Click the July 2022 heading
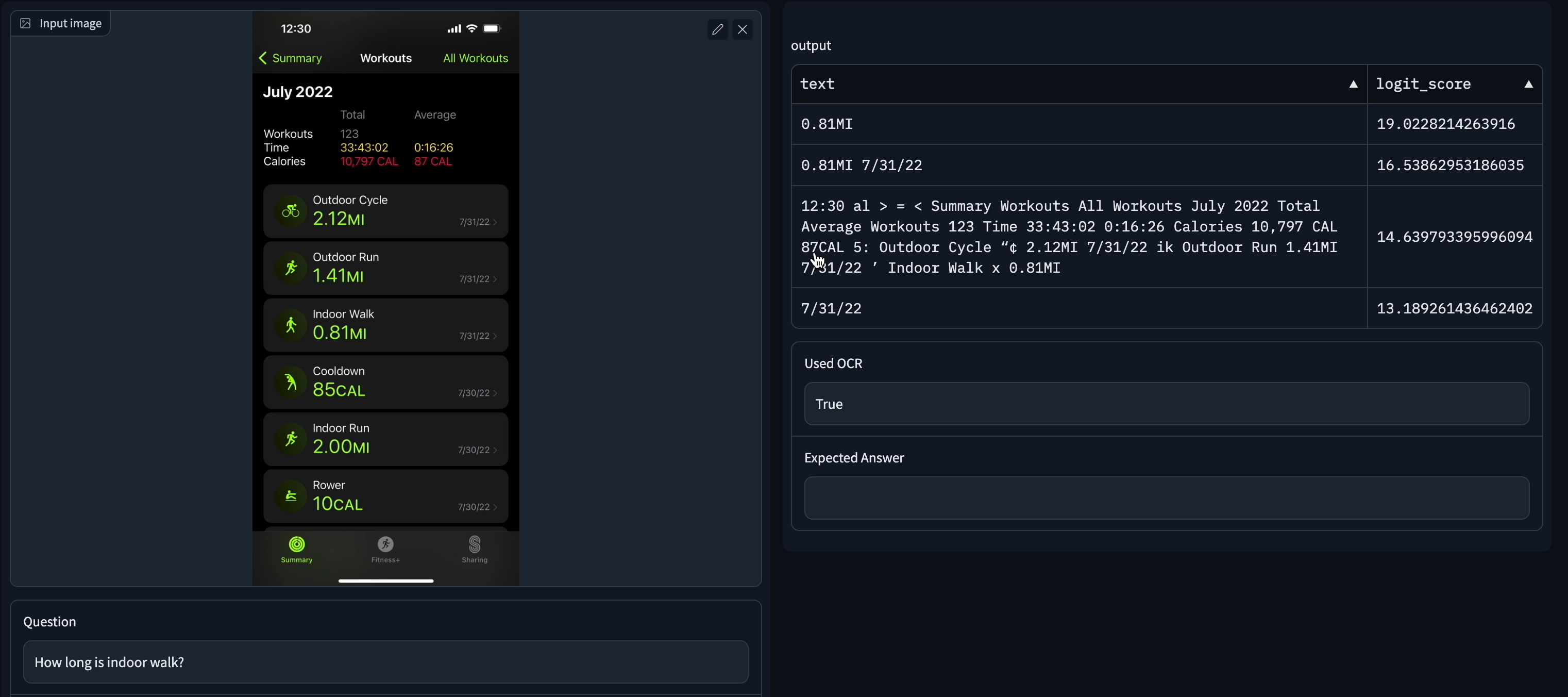This screenshot has height=697, width=1568. click(298, 92)
